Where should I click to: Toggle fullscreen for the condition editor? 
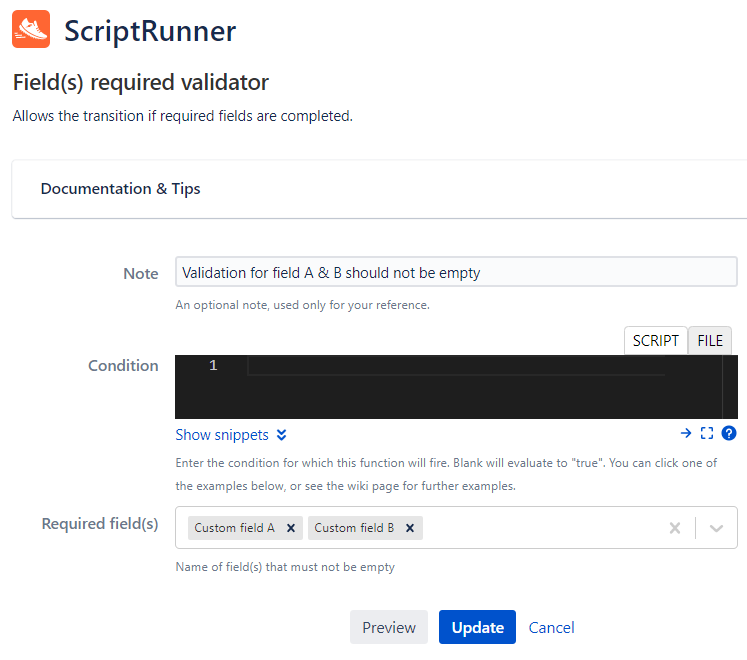707,433
